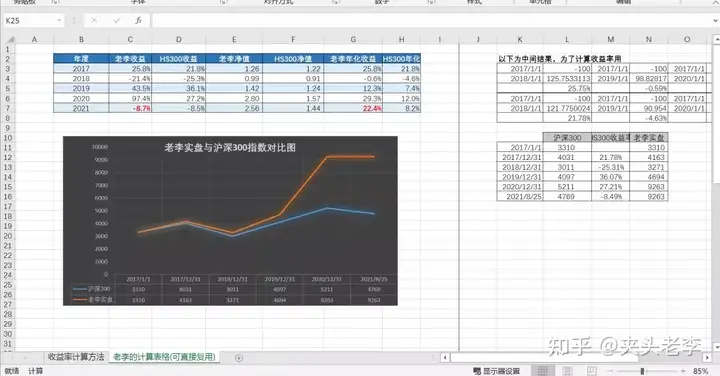720x376 pixels.
Task: Select the -25.31% cell
Action: click(611, 167)
